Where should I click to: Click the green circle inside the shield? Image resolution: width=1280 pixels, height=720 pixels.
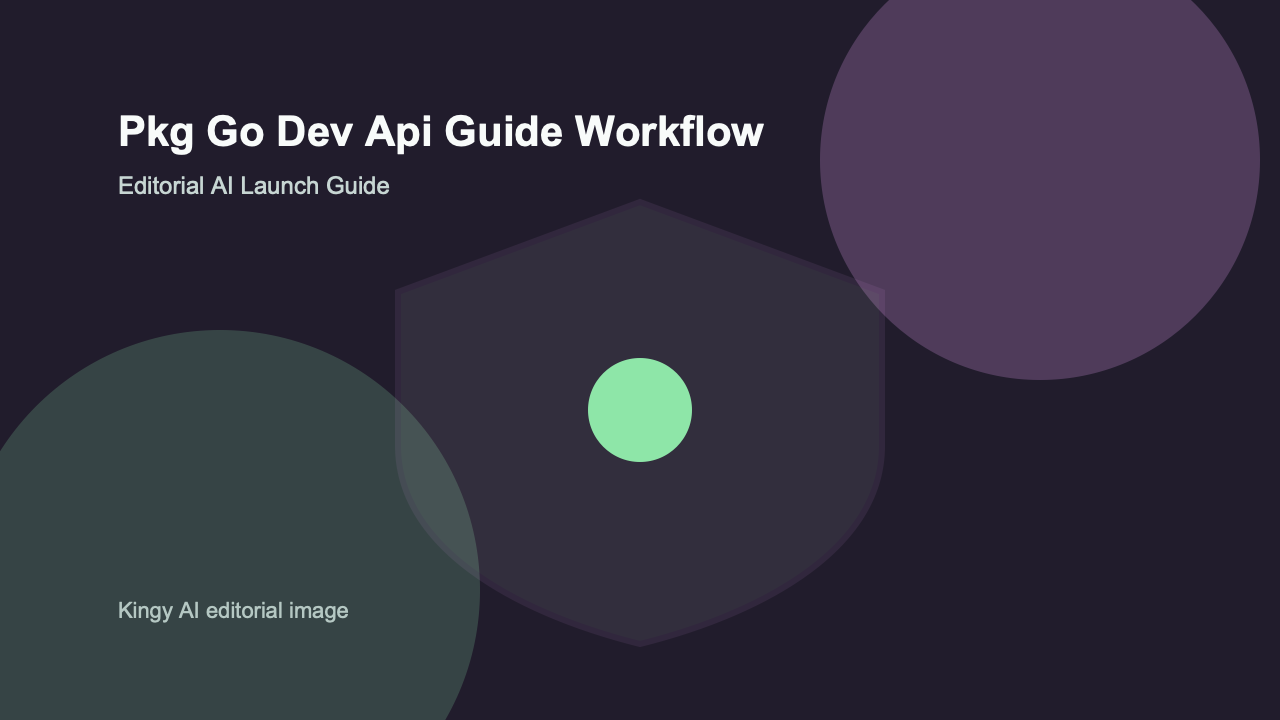point(640,410)
